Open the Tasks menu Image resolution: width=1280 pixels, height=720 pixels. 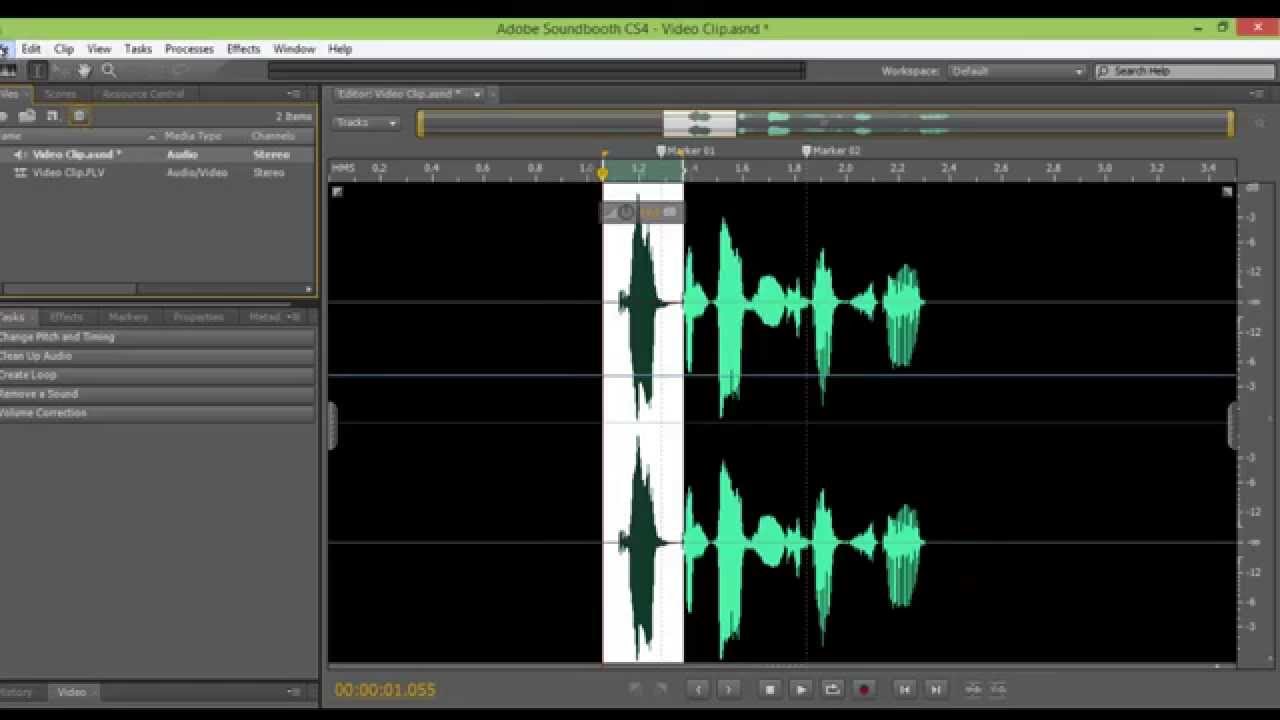pyautogui.click(x=138, y=49)
